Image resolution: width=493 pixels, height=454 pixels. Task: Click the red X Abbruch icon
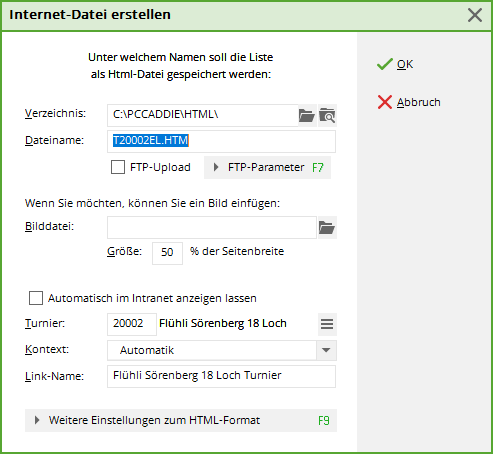[x=385, y=102]
